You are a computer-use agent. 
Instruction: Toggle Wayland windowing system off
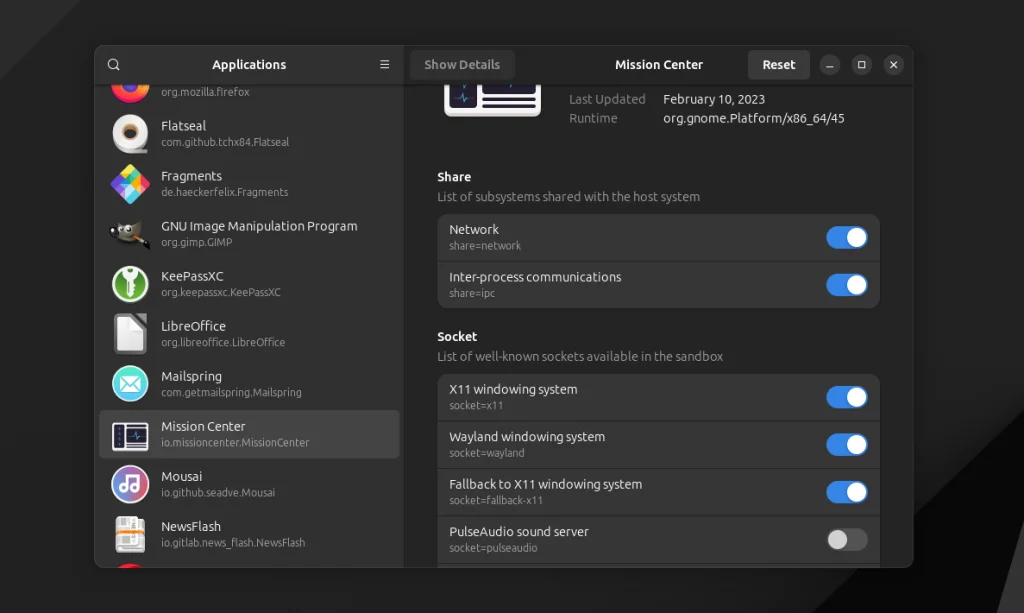click(x=846, y=445)
